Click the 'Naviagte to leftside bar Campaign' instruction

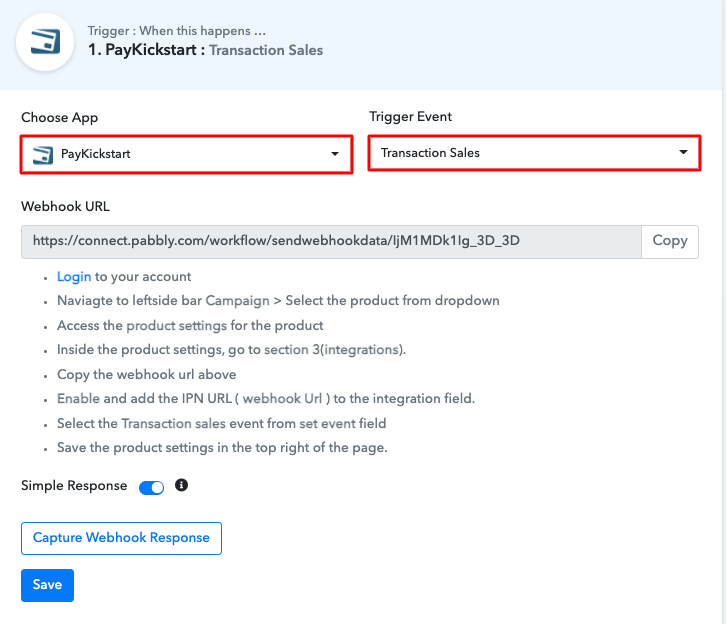[x=278, y=300]
